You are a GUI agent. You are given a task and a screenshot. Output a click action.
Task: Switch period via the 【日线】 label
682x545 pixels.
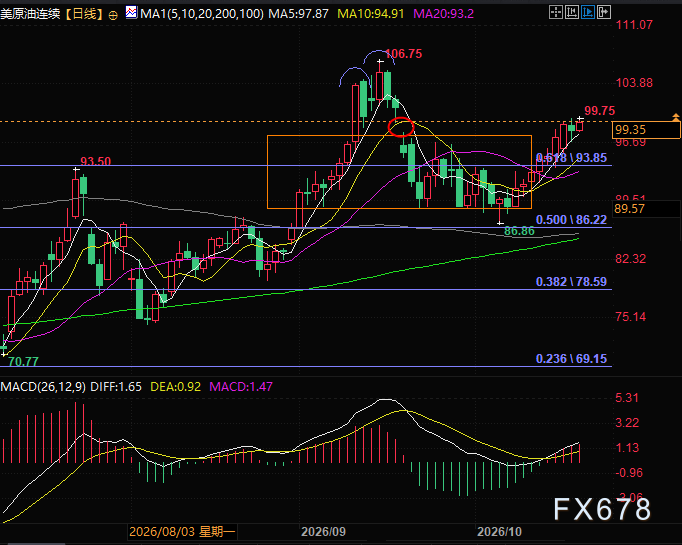coord(85,14)
